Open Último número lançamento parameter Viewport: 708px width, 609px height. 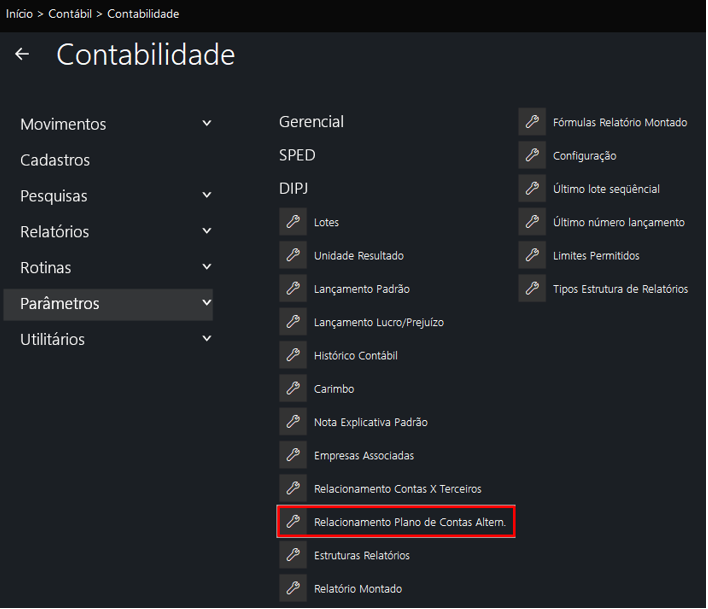point(618,222)
